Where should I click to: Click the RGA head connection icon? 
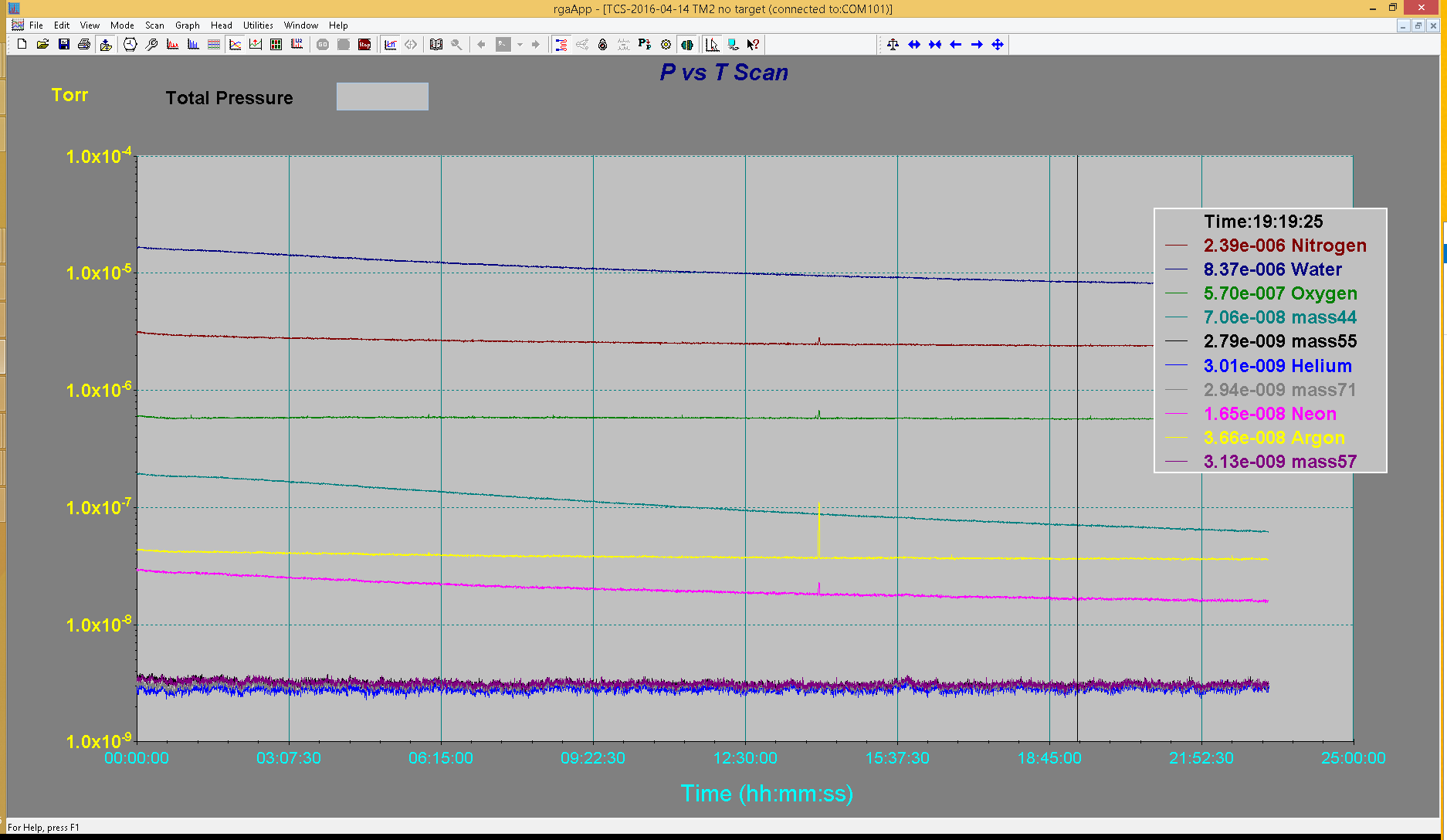click(733, 45)
